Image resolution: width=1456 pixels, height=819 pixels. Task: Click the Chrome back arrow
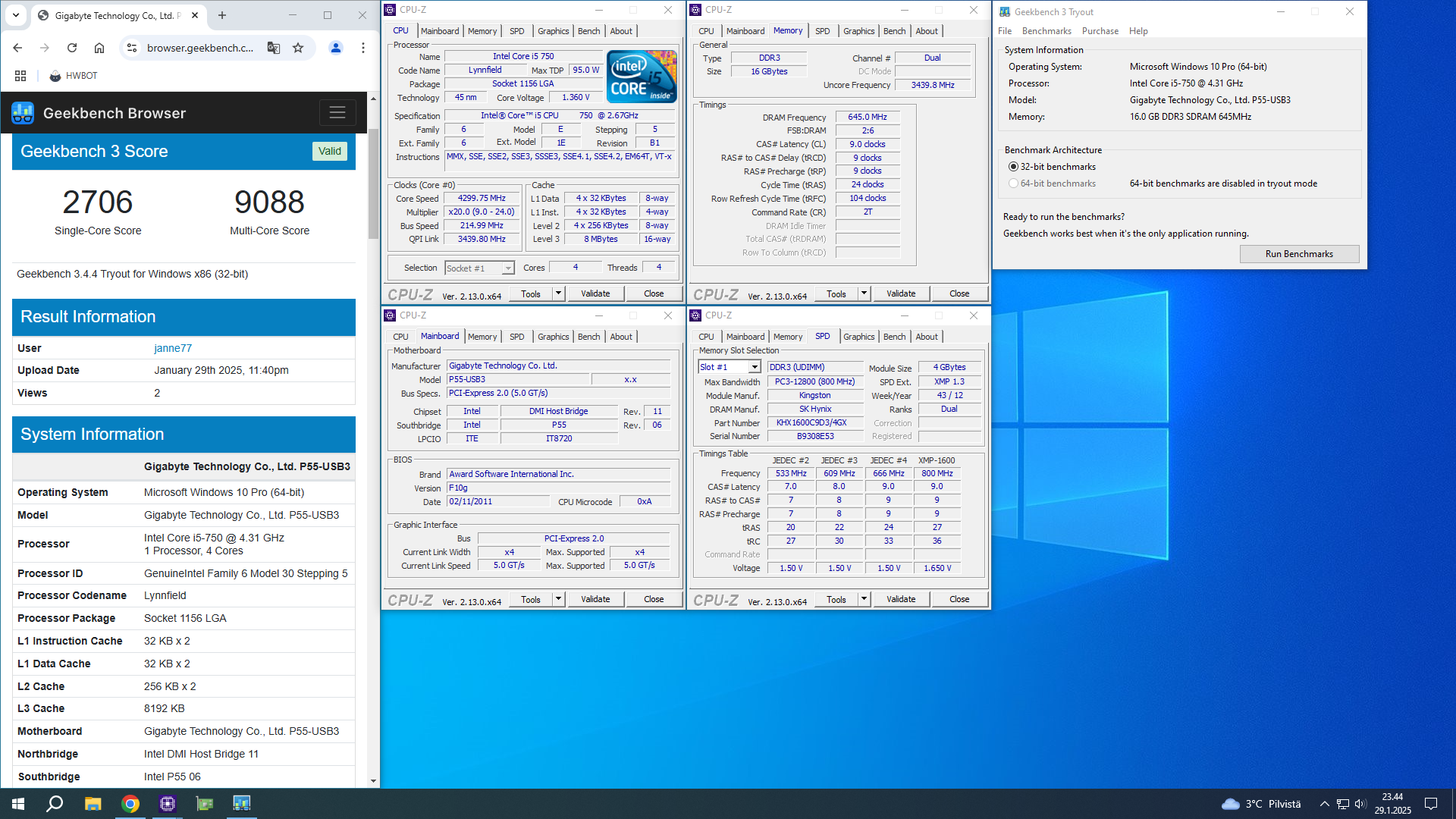[x=17, y=48]
